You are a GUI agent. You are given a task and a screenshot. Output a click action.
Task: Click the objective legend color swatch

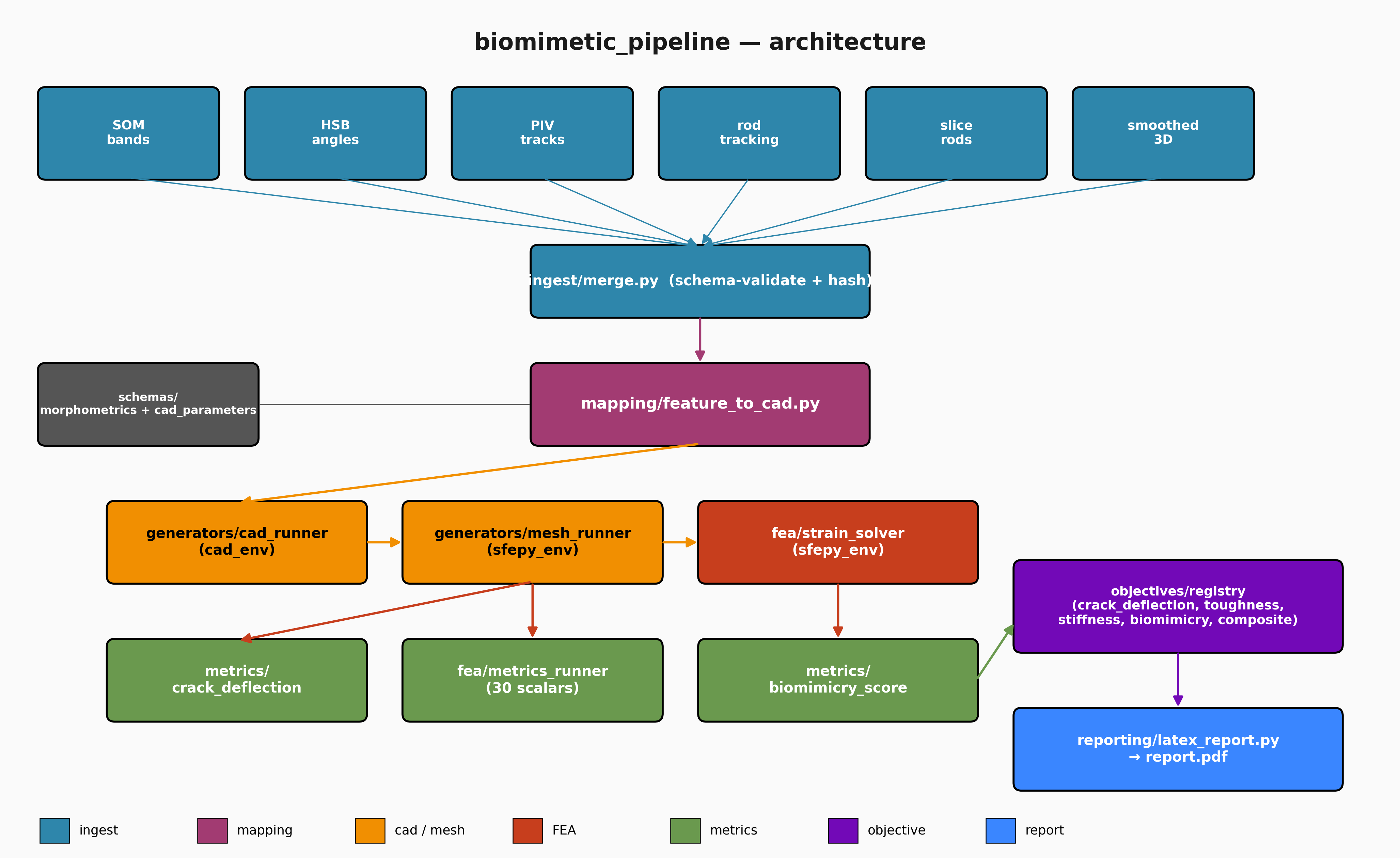click(x=843, y=830)
